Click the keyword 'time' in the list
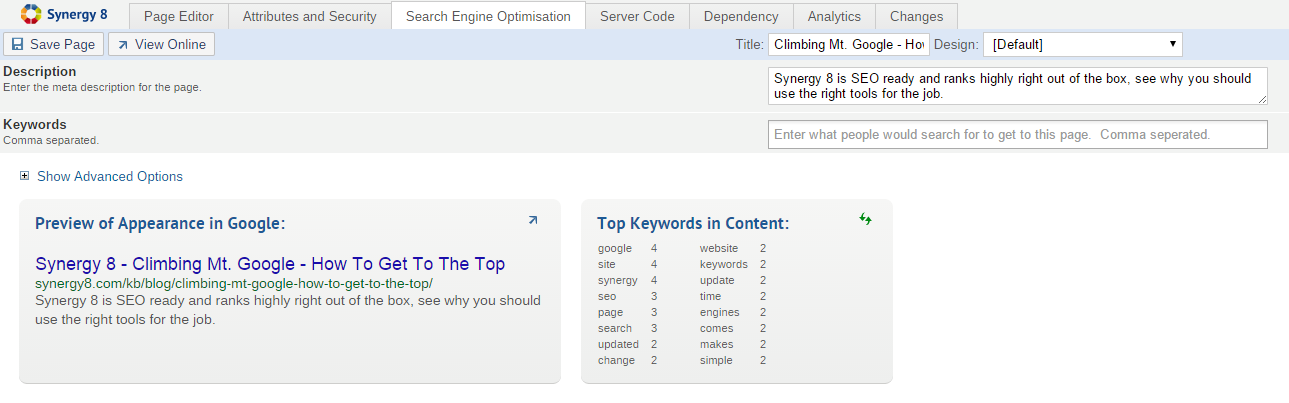This screenshot has width=1289, height=403. 710,296
